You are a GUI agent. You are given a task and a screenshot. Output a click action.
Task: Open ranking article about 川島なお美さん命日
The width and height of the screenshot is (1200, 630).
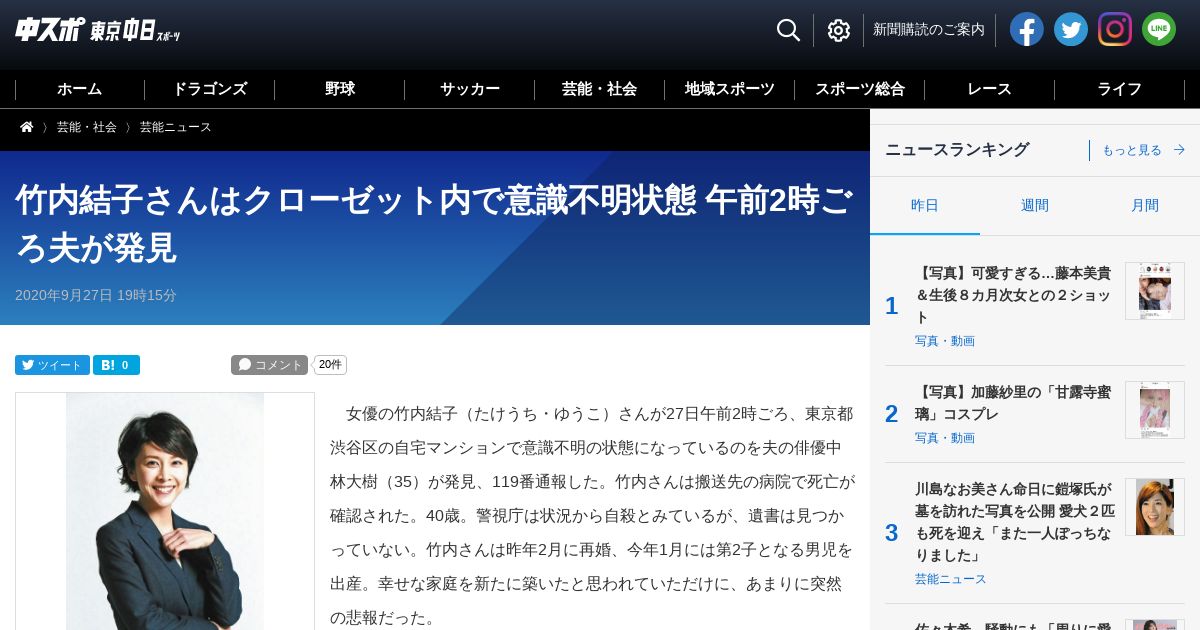click(x=1013, y=522)
